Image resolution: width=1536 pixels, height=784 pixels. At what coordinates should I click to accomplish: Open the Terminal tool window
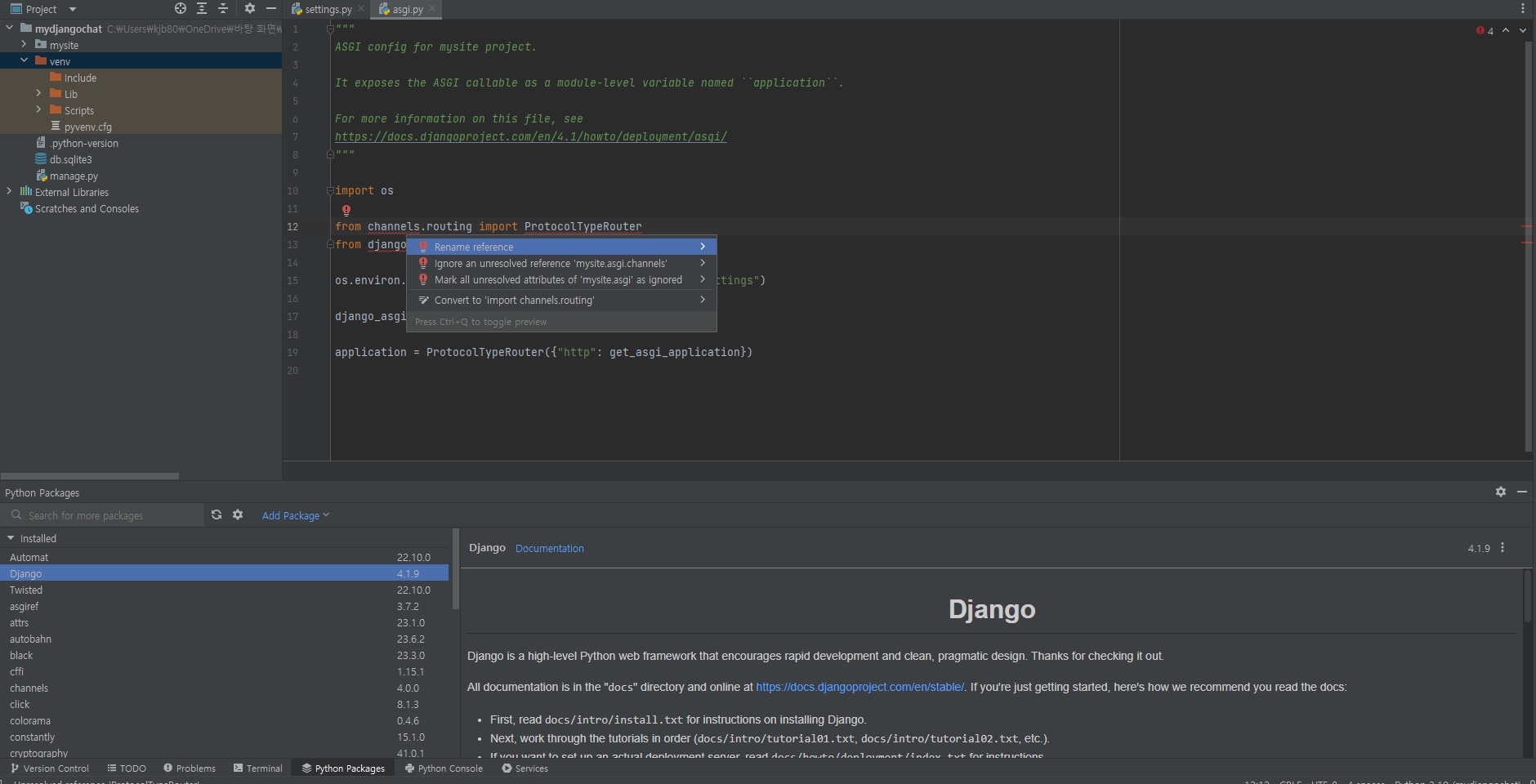coord(257,768)
